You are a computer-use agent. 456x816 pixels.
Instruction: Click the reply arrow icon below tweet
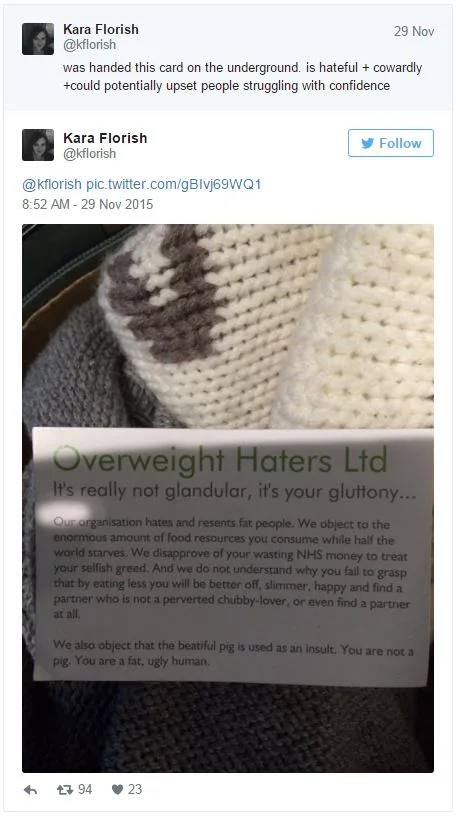(x=30, y=790)
